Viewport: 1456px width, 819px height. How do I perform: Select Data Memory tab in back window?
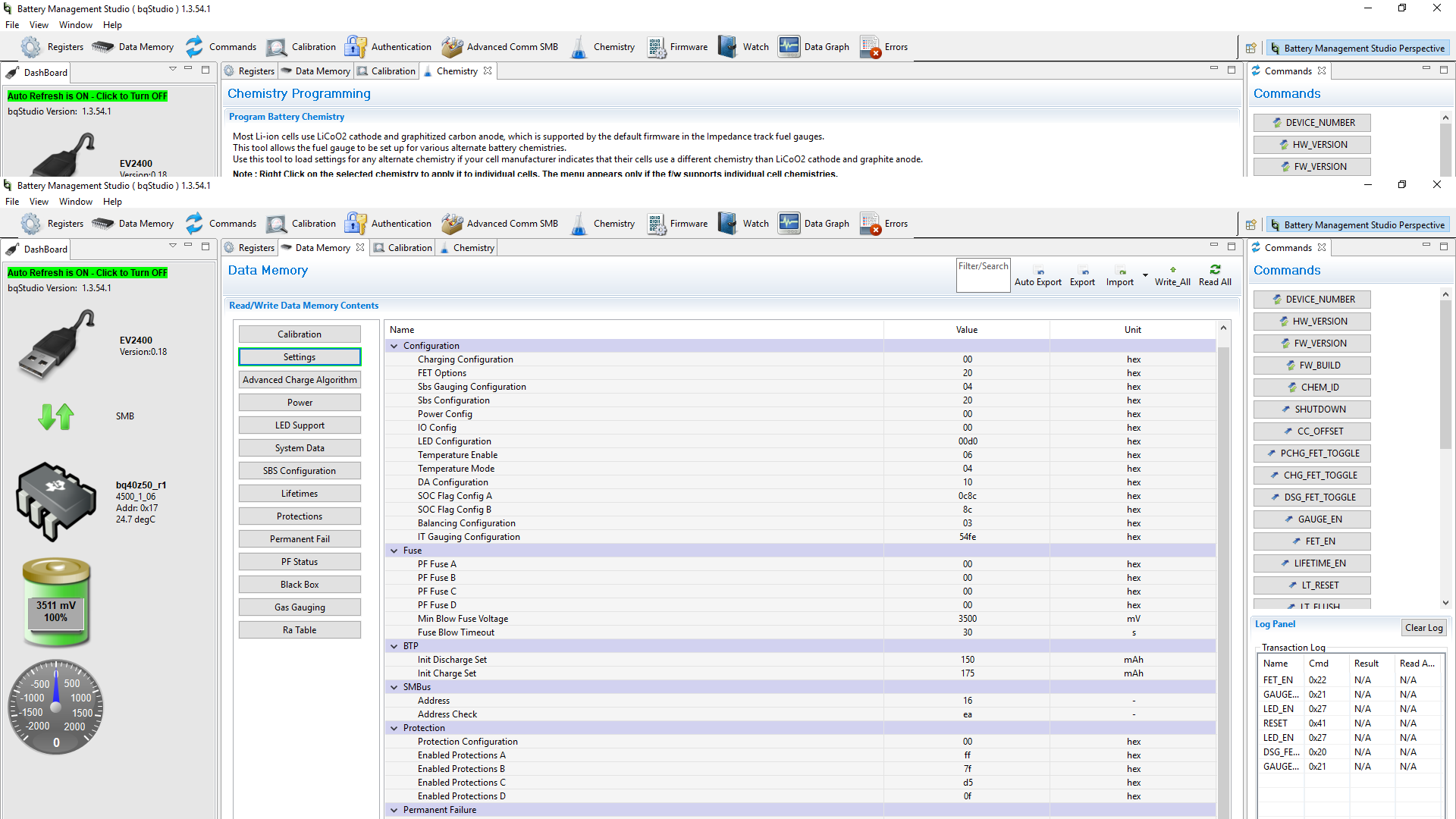pos(315,71)
